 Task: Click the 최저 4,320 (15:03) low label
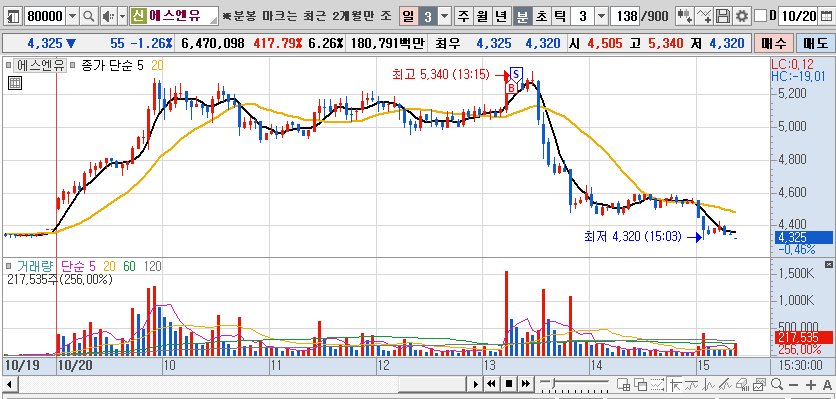click(633, 236)
